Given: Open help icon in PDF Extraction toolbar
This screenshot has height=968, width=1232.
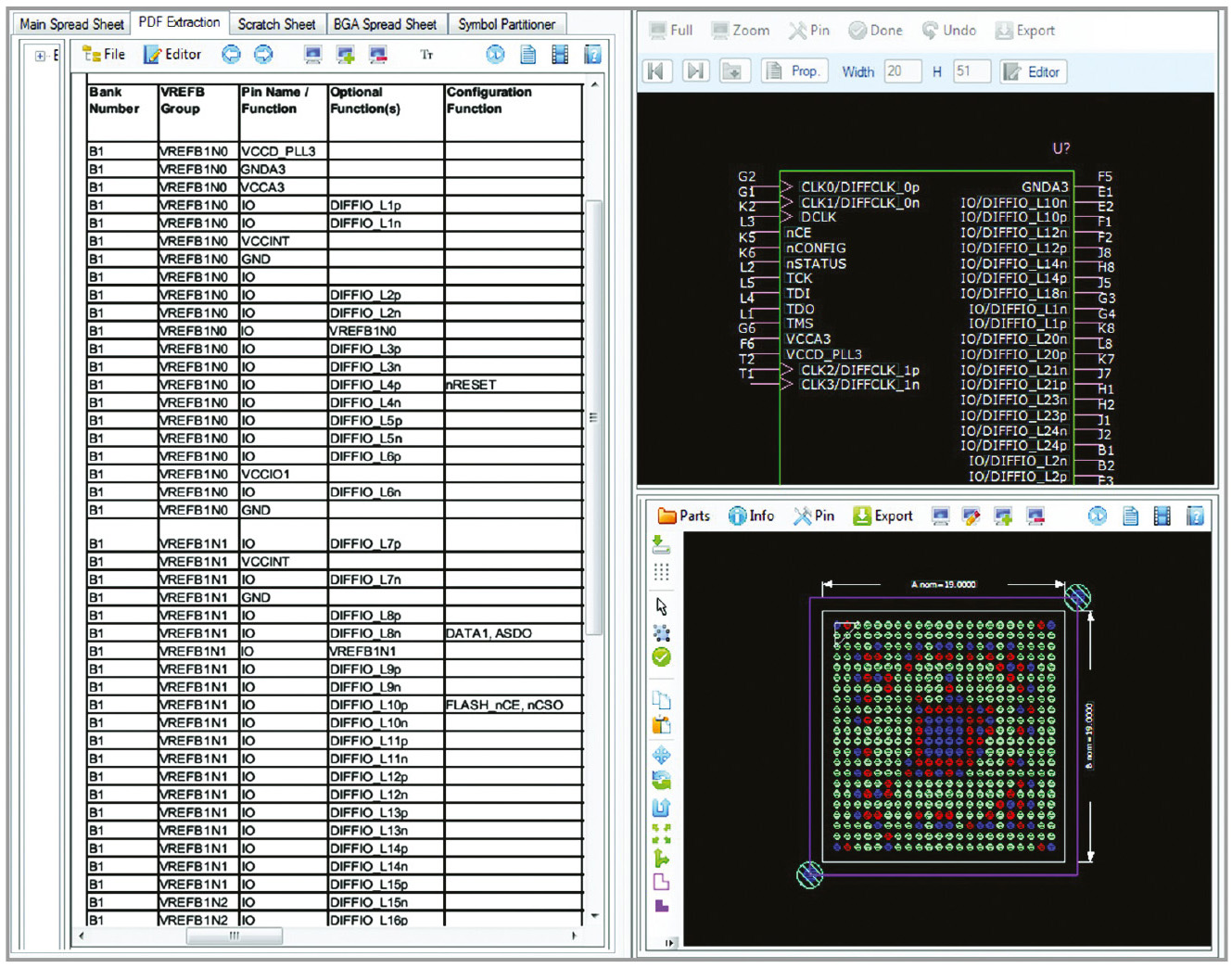Looking at the screenshot, I should point(592,55).
